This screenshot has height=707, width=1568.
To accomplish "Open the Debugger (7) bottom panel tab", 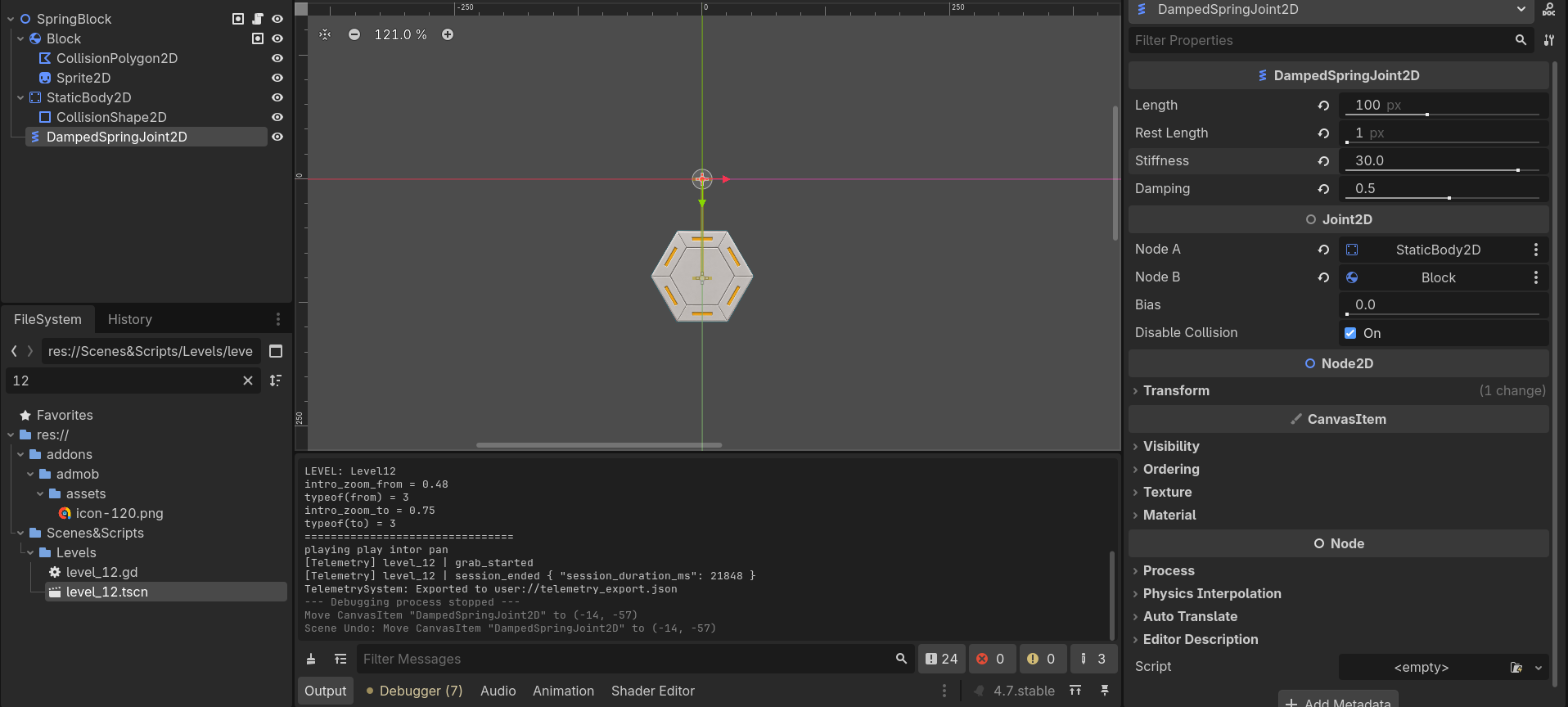I will [415, 691].
